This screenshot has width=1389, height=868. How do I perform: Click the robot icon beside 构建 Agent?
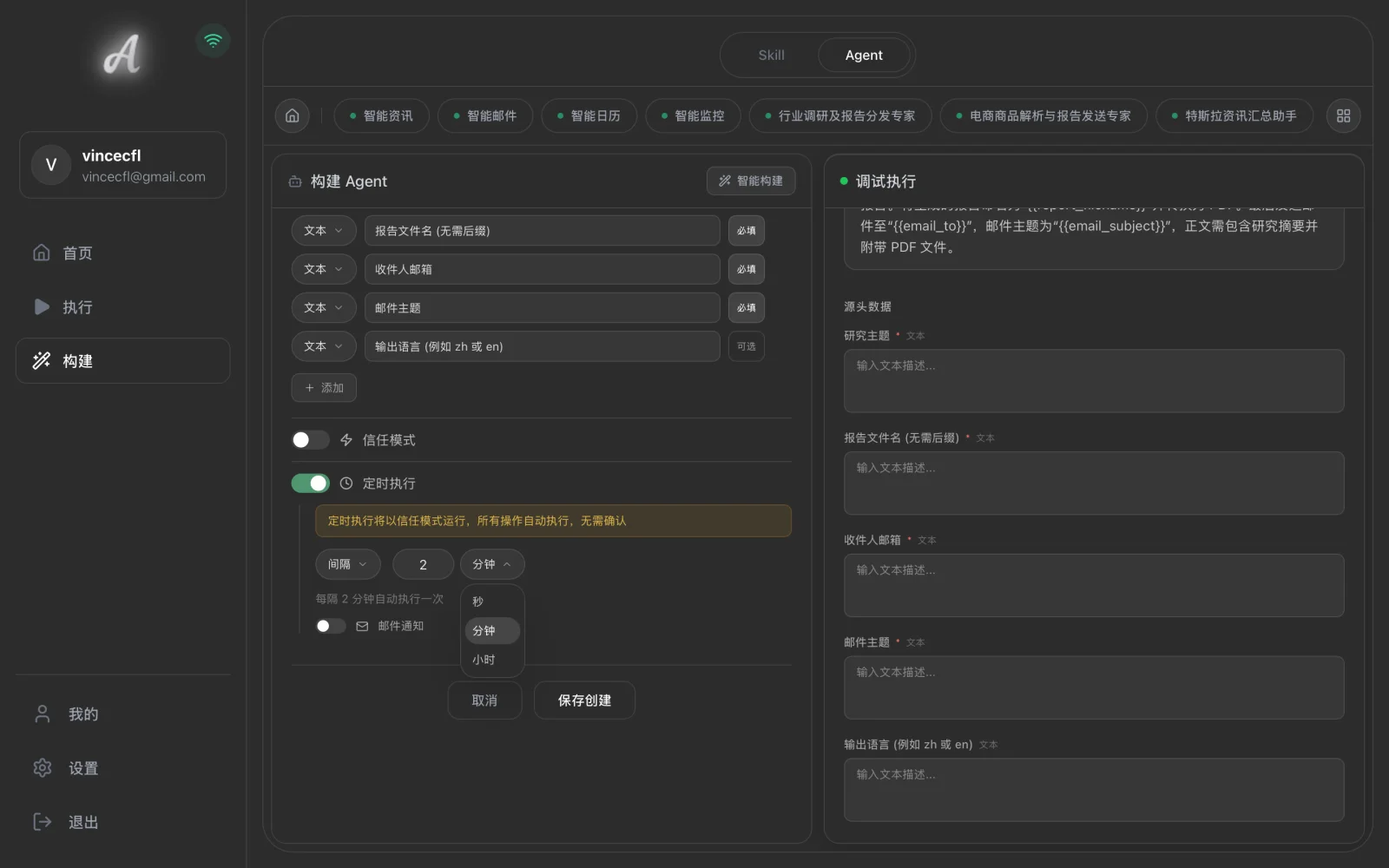(295, 181)
